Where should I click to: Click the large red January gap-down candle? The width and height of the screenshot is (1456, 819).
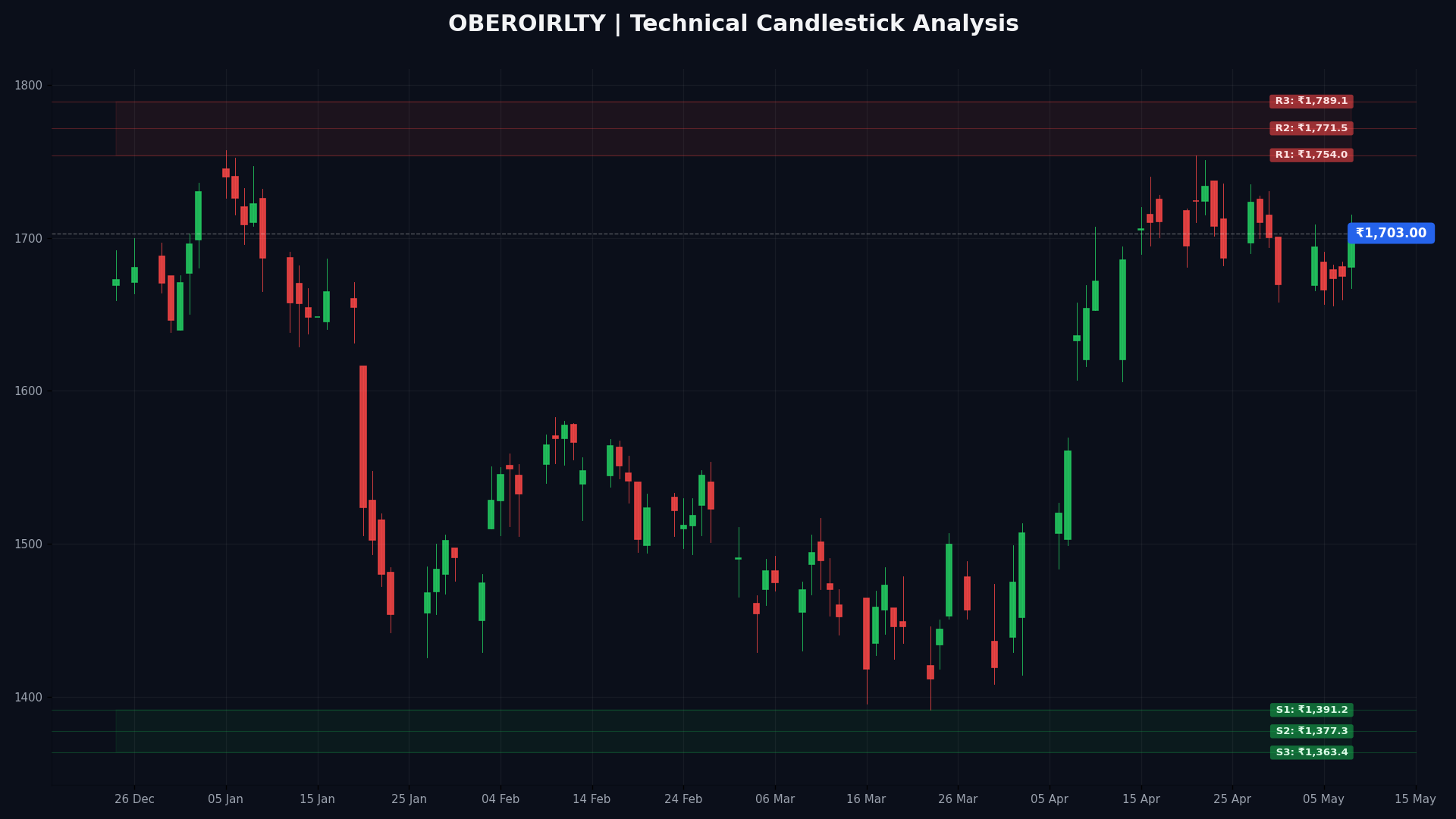[363, 437]
